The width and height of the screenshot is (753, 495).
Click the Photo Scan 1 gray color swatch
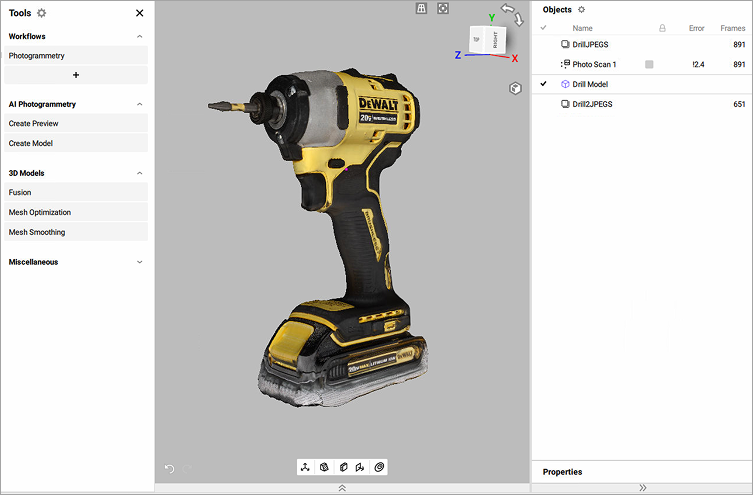[x=649, y=64]
